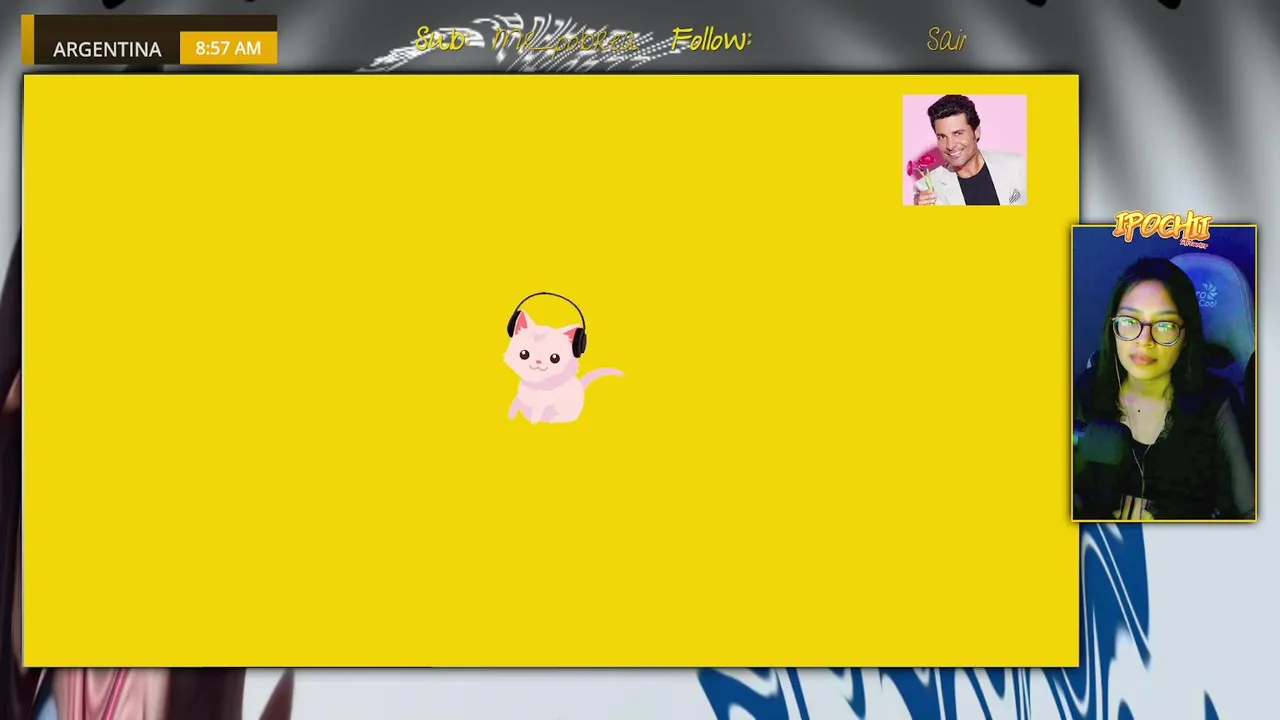Click the ARGENTINA location label

coord(107,49)
